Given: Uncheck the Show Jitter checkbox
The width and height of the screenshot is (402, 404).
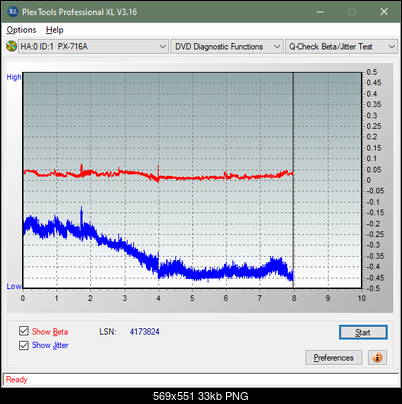Looking at the screenshot, I should (24, 345).
